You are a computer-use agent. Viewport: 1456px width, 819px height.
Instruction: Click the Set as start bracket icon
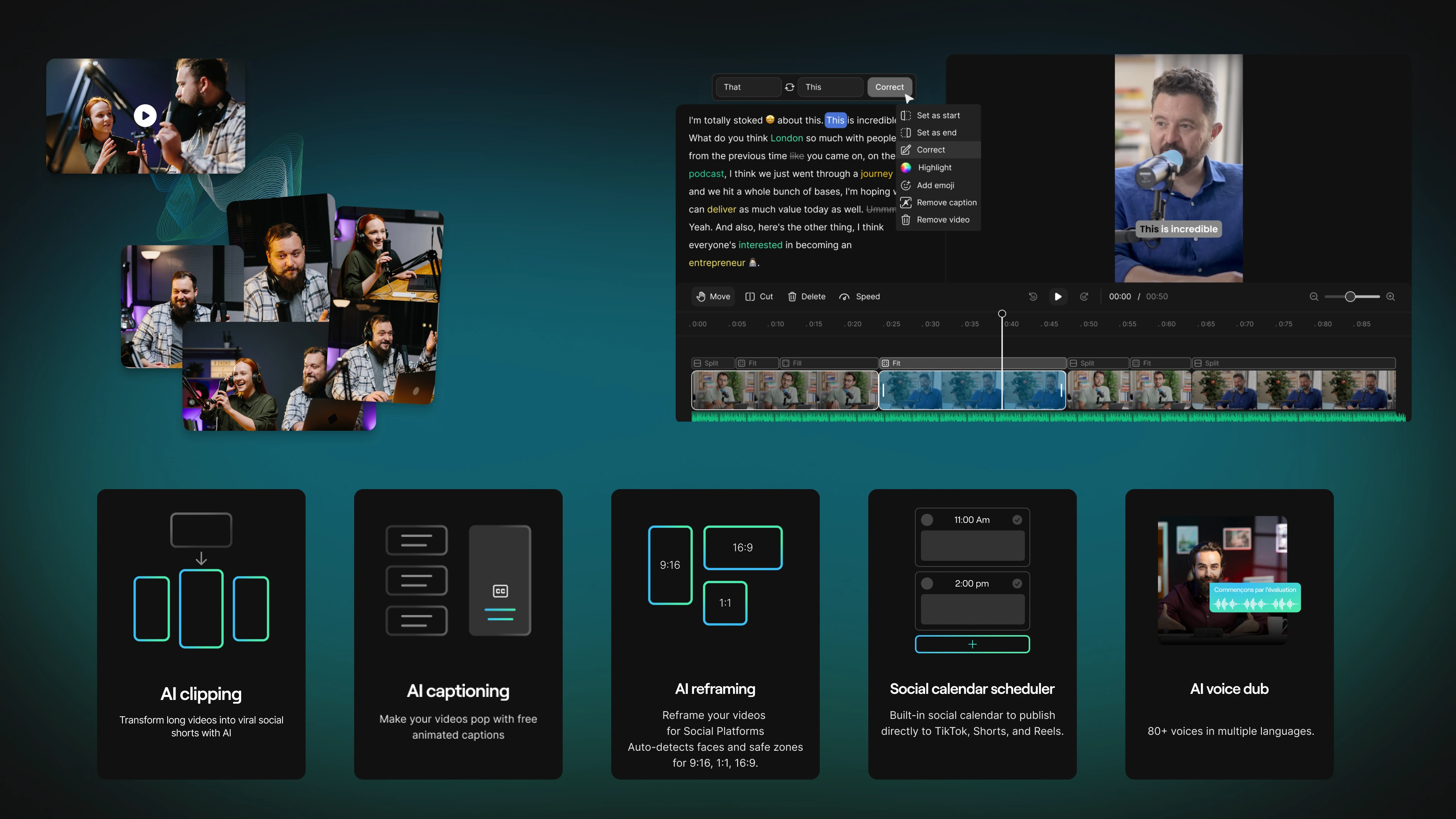[x=905, y=115]
